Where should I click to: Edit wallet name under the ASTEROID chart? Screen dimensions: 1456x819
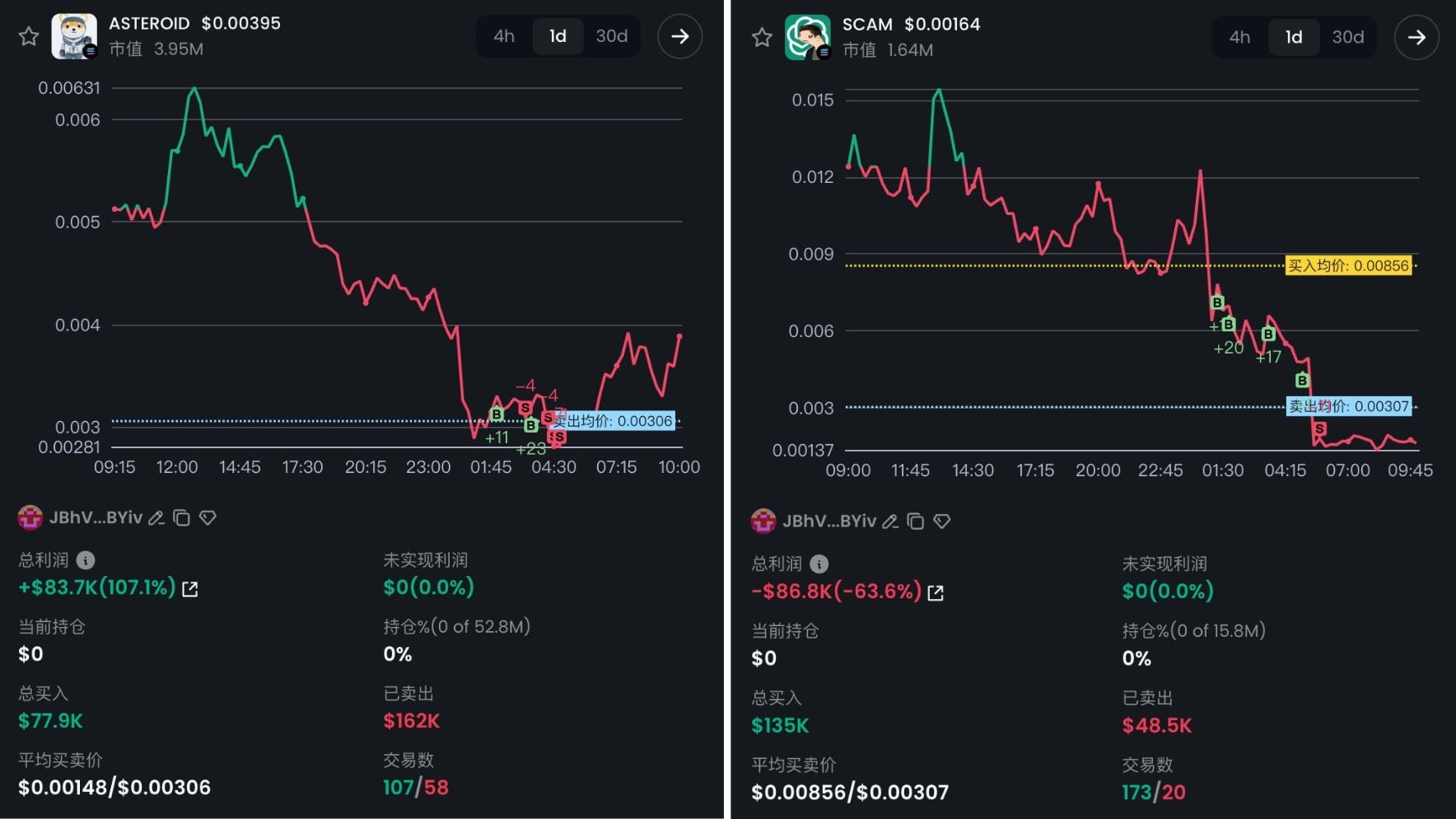156,518
